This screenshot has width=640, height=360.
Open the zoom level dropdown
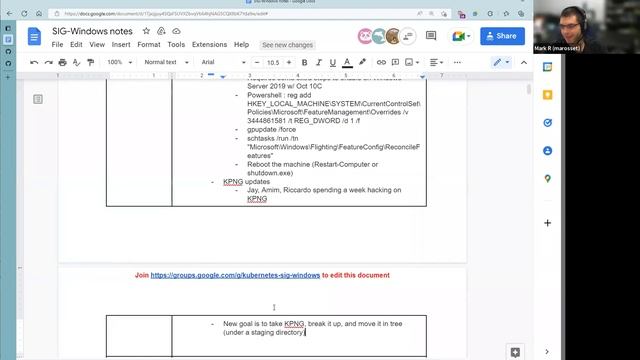coord(119,62)
